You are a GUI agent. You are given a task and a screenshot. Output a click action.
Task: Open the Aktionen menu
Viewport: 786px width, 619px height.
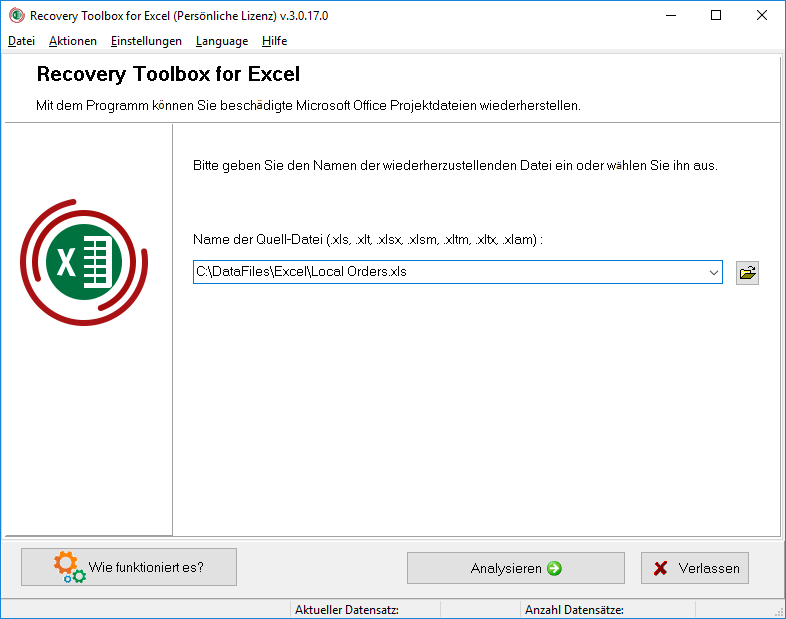click(x=73, y=41)
